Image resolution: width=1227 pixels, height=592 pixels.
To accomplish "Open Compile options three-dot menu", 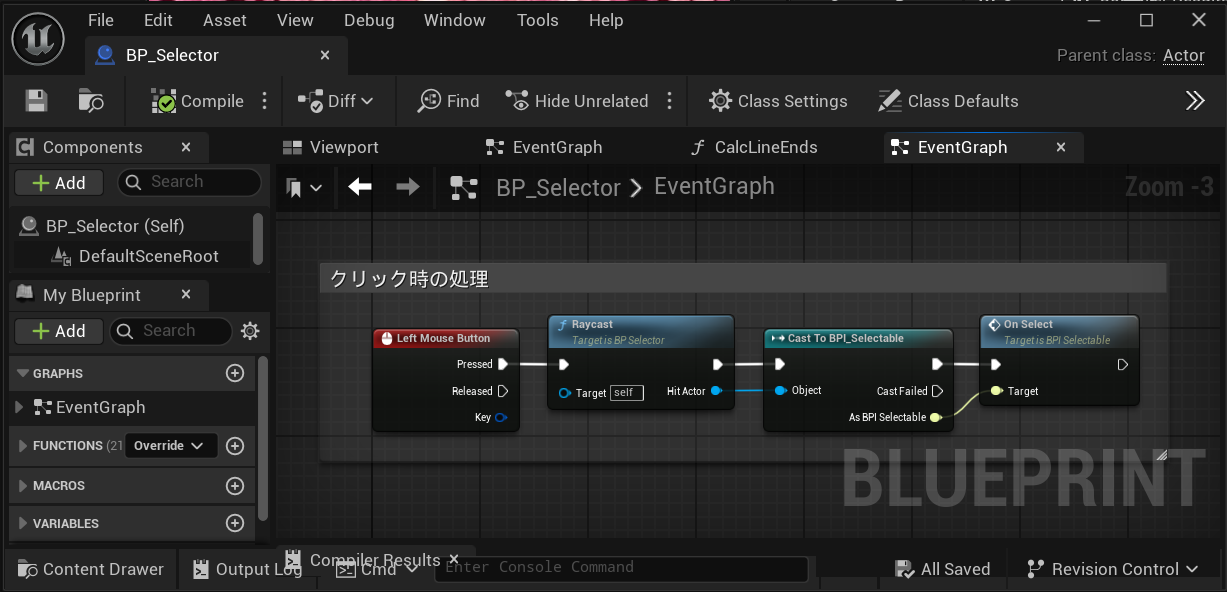I will coord(265,101).
